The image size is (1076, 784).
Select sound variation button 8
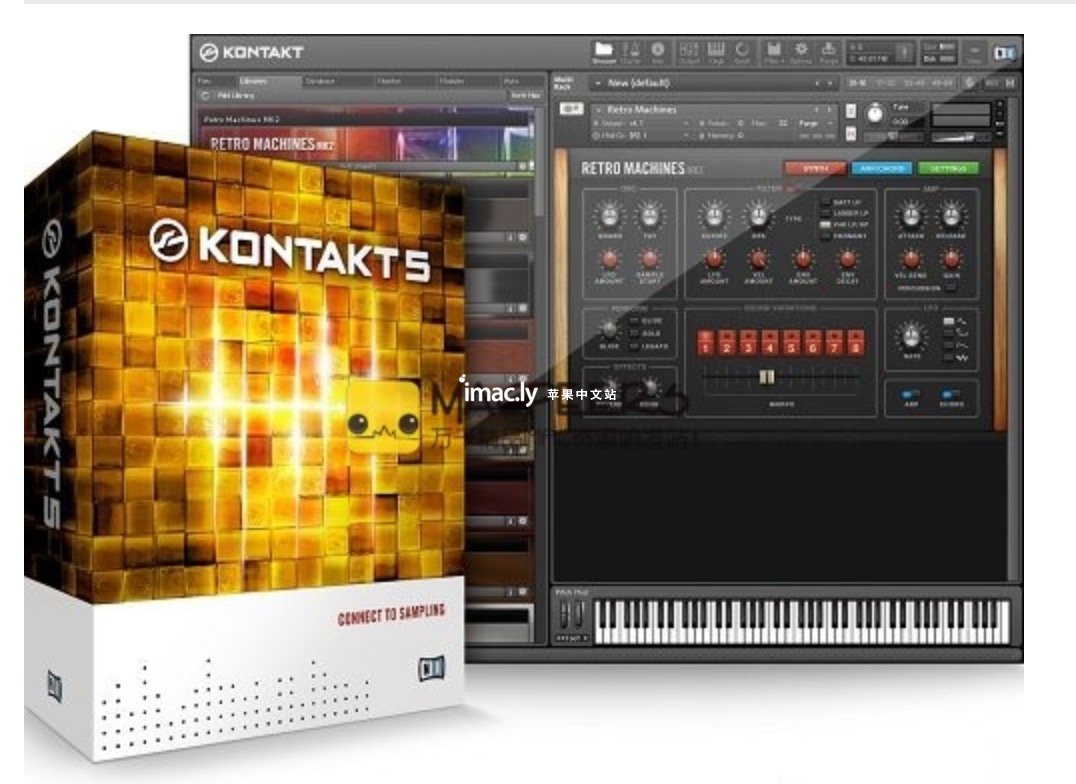[x=856, y=342]
